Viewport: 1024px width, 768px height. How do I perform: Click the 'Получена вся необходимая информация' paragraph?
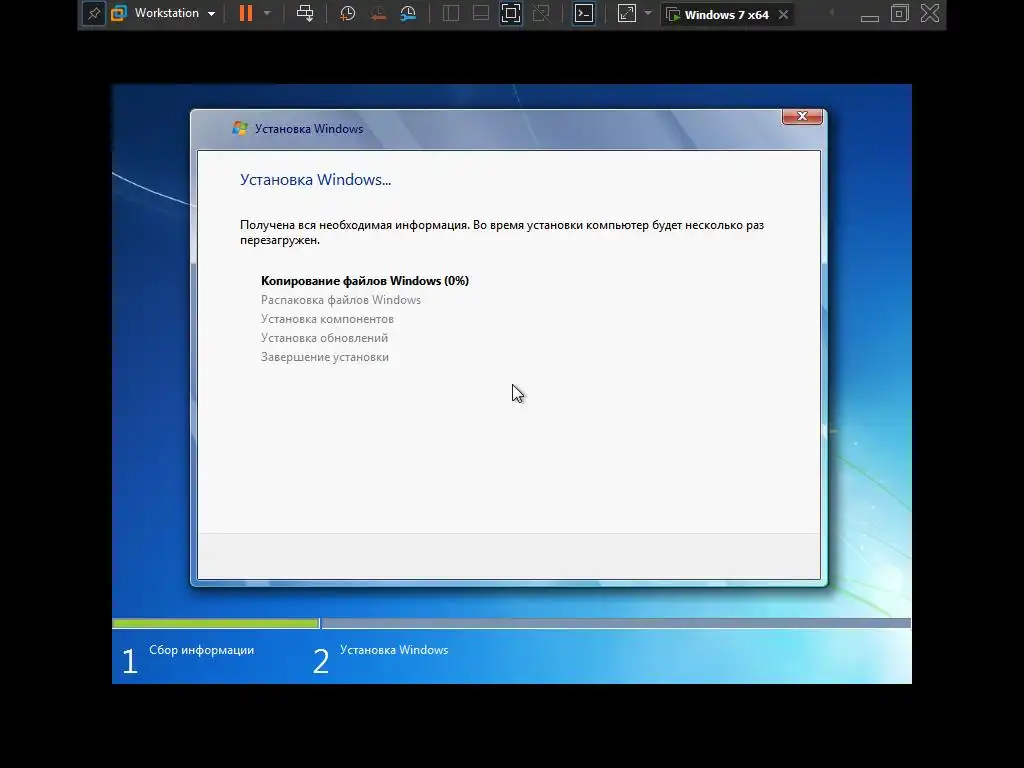coord(502,232)
